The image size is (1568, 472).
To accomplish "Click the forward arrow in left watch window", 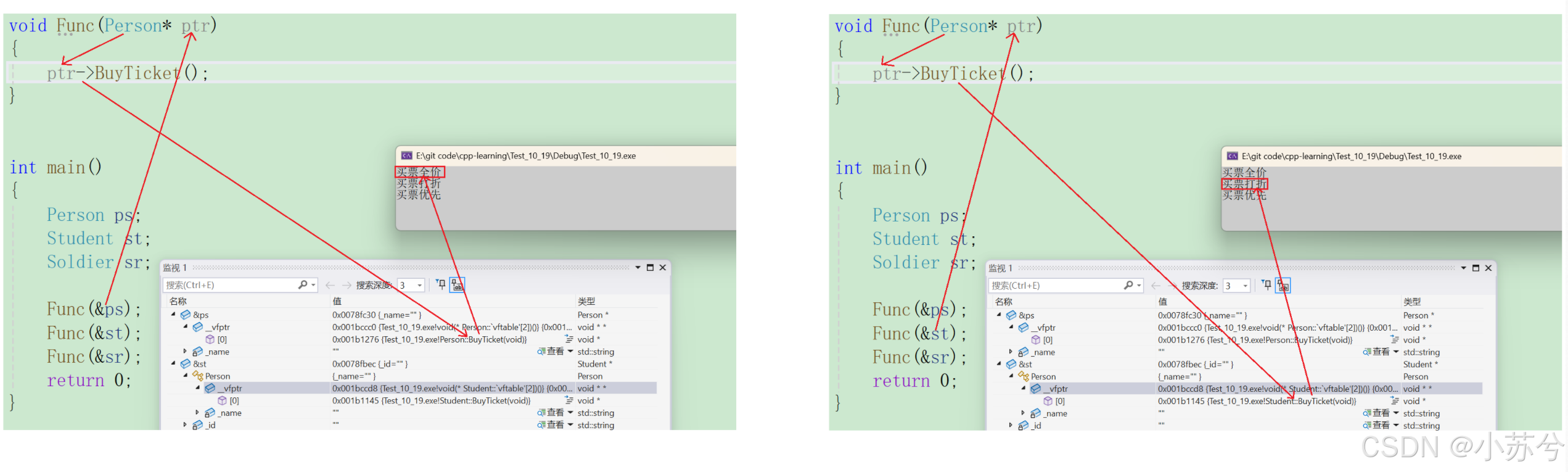I will pyautogui.click(x=347, y=285).
